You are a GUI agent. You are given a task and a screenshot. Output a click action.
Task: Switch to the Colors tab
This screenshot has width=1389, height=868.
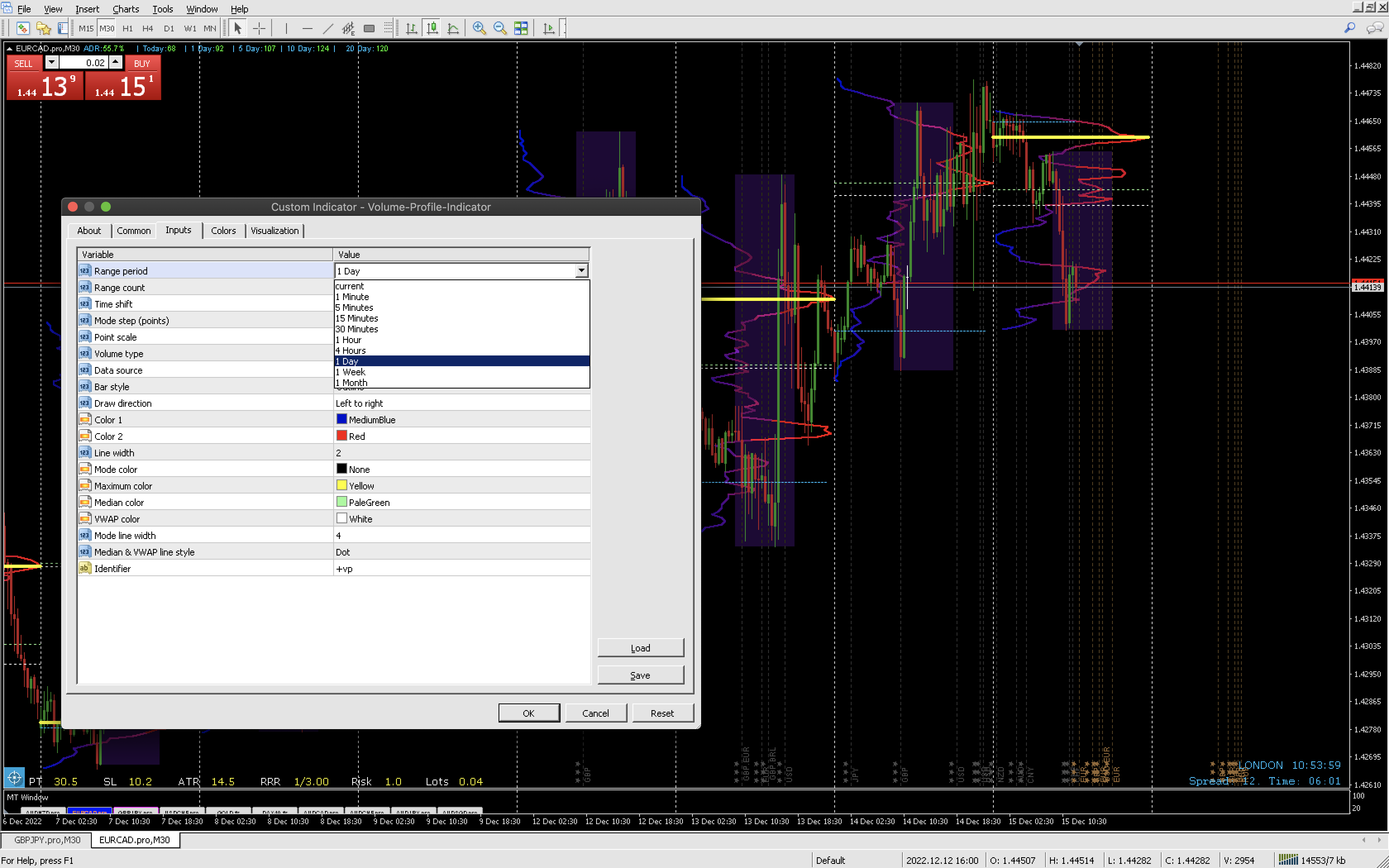coord(223,230)
